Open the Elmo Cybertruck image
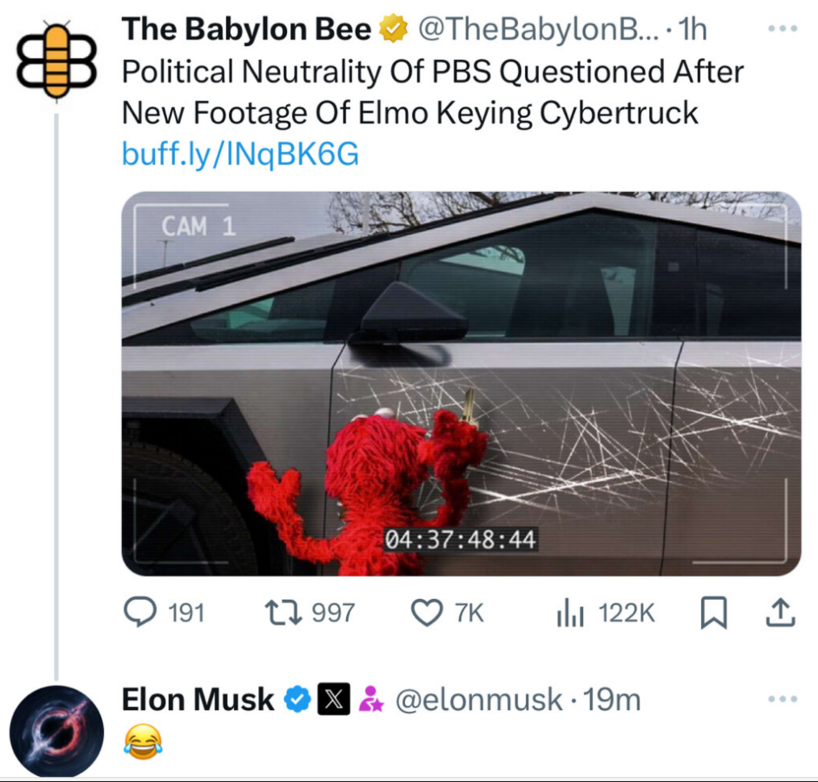This screenshot has width=818, height=782. tap(461, 383)
